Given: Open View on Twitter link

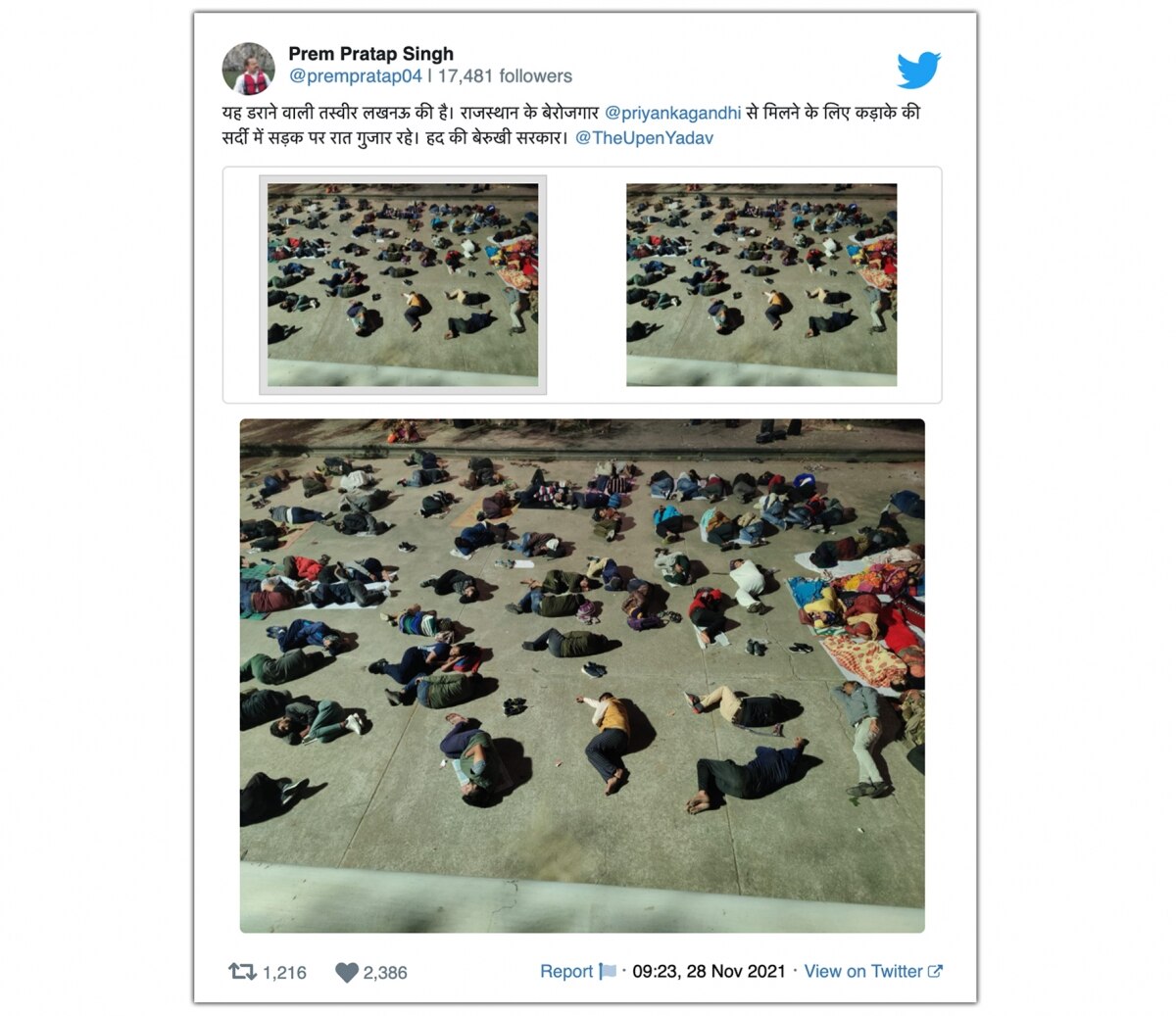Looking at the screenshot, I should tap(863, 972).
